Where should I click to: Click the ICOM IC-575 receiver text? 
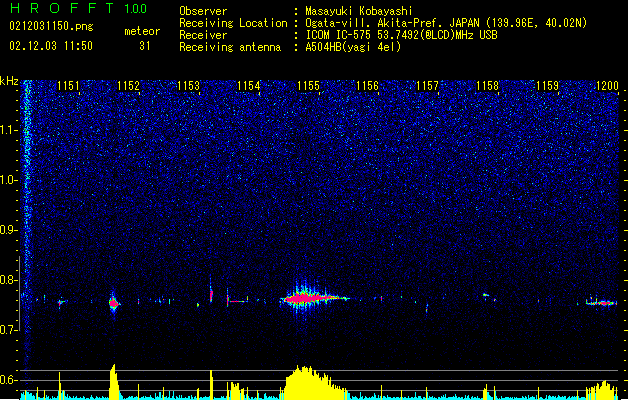pos(401,35)
